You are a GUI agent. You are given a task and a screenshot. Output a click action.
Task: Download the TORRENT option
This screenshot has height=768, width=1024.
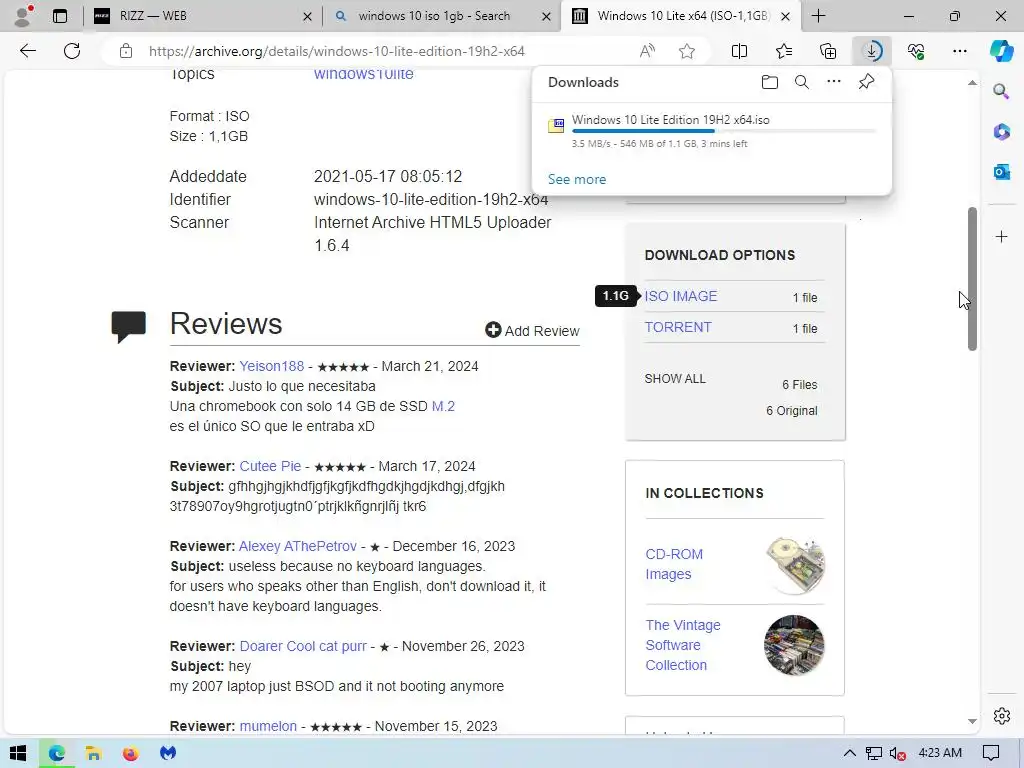click(678, 327)
